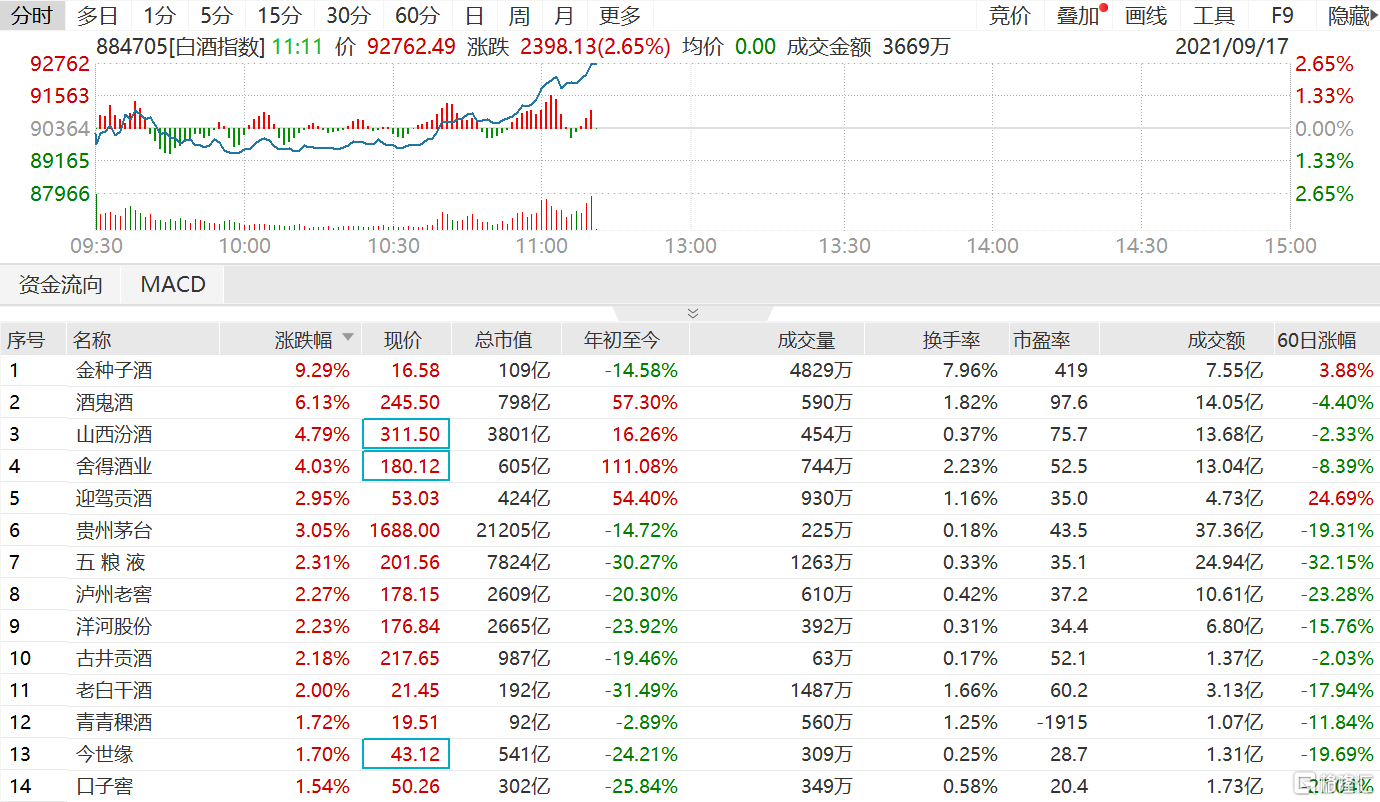Screen dimensions: 1380x802
Task: Select the 五粮液 stock row
Action: [690, 562]
